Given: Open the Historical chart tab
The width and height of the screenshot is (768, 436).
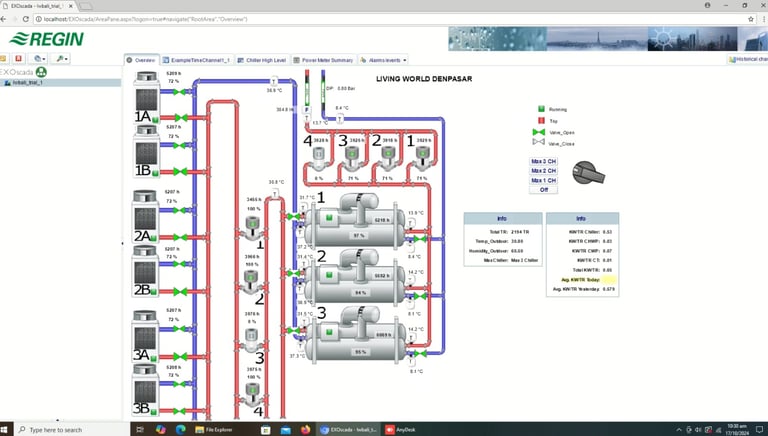Looking at the screenshot, I should pos(747,59).
